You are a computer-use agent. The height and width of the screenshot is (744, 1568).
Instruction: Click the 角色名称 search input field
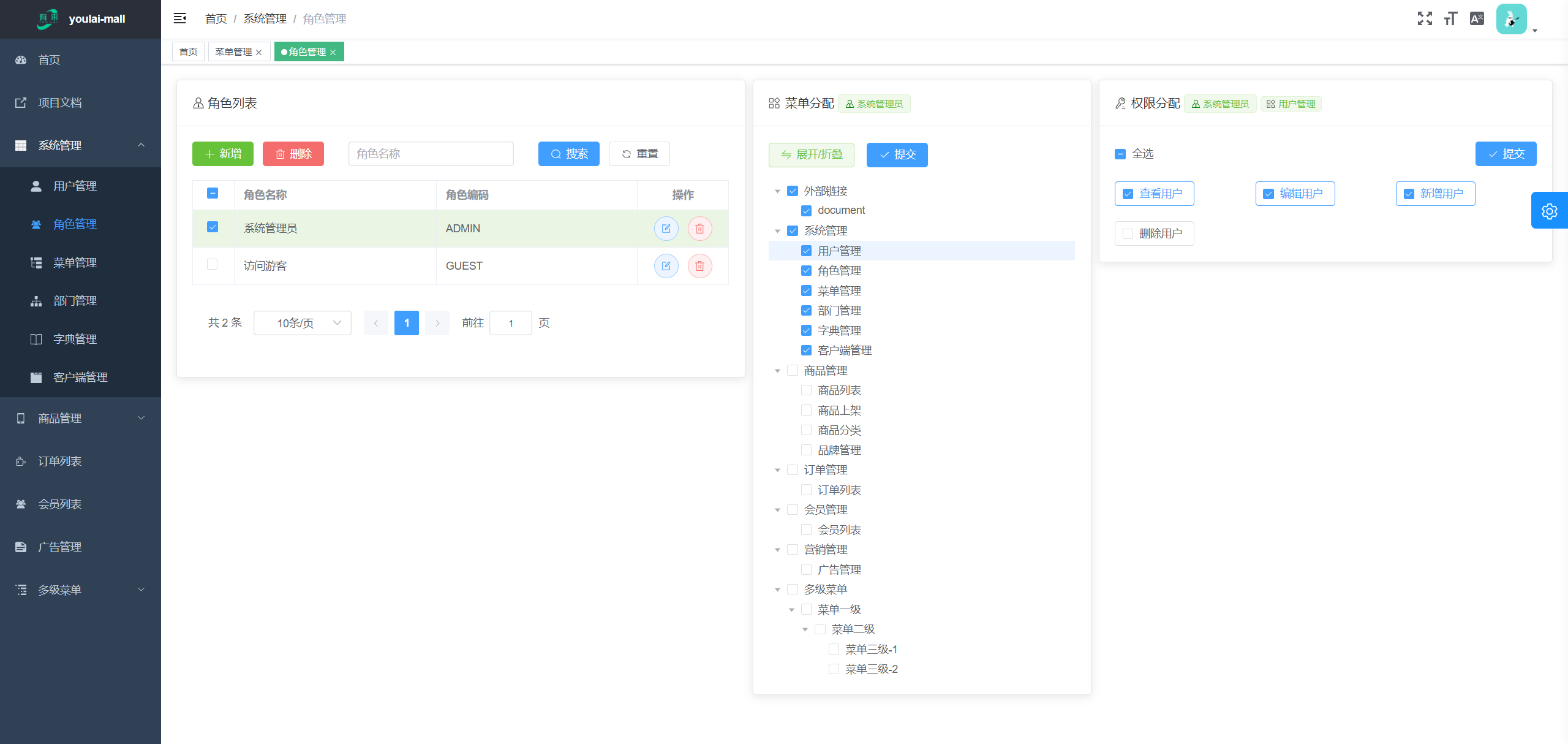click(431, 154)
